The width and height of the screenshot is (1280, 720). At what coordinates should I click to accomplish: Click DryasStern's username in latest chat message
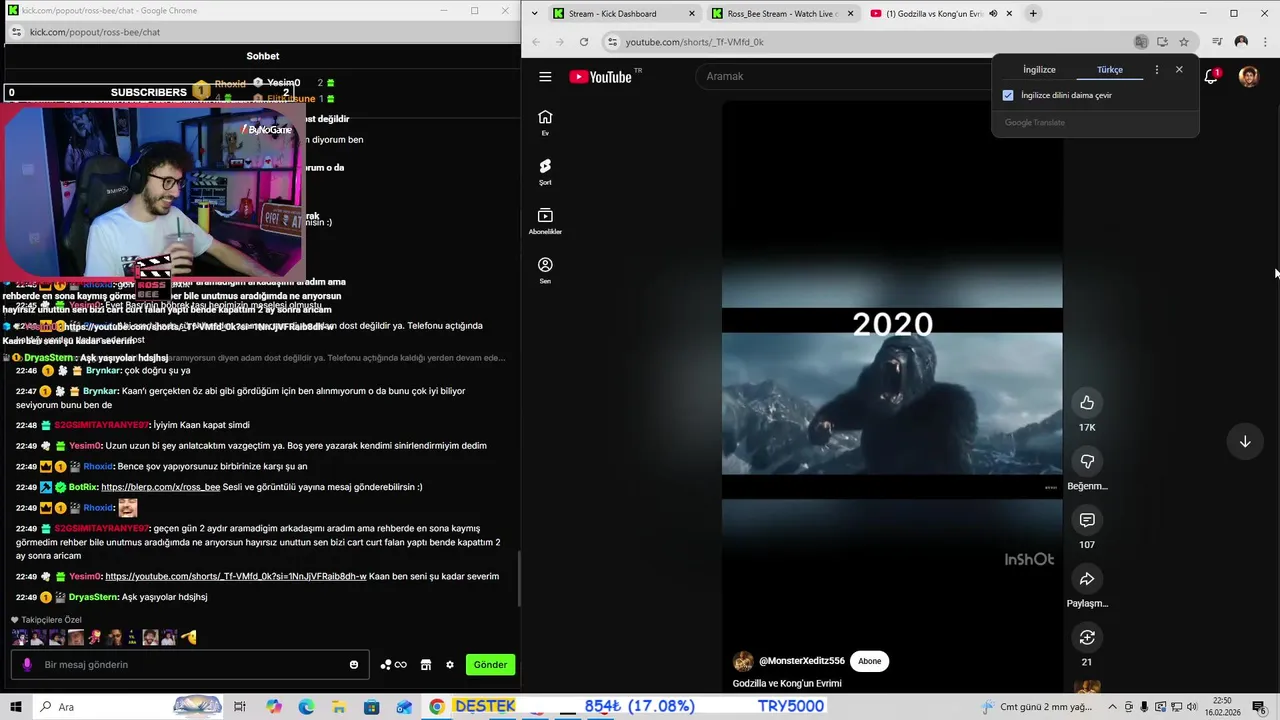tap(92, 597)
